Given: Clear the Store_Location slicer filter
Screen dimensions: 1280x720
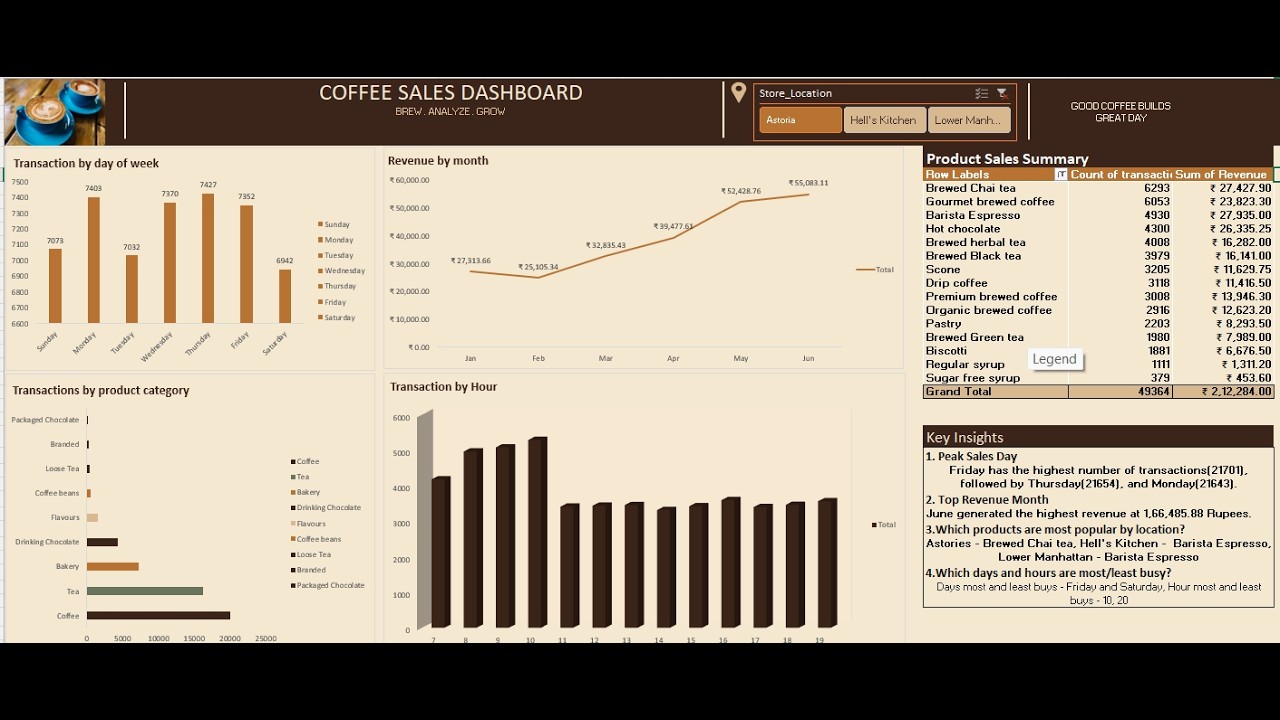Looking at the screenshot, I should pyautogui.click(x=1002, y=93).
